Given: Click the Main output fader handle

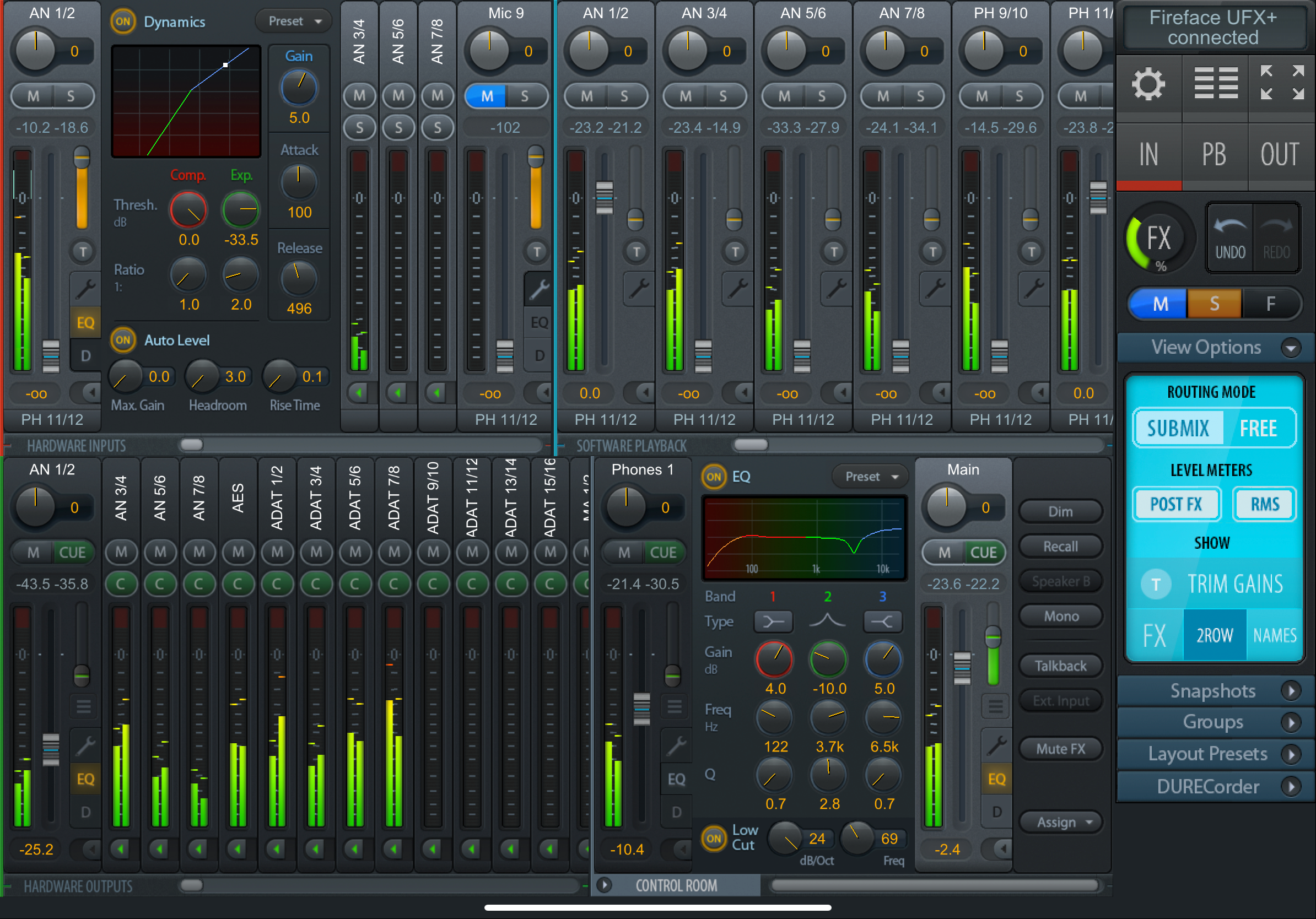Looking at the screenshot, I should (x=962, y=668).
